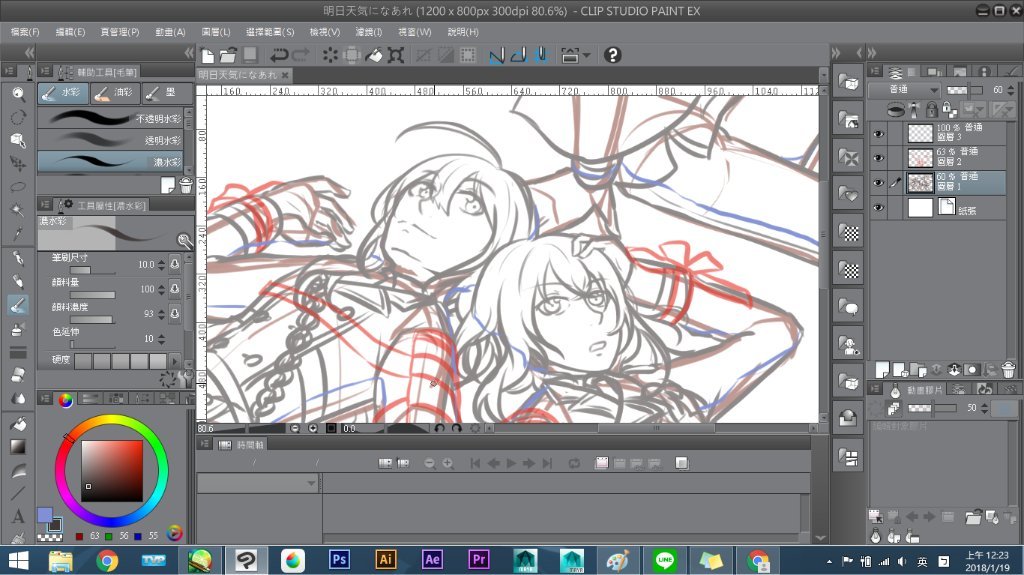Click the brush size slider
The height and width of the screenshot is (575, 1024).
coord(92,271)
